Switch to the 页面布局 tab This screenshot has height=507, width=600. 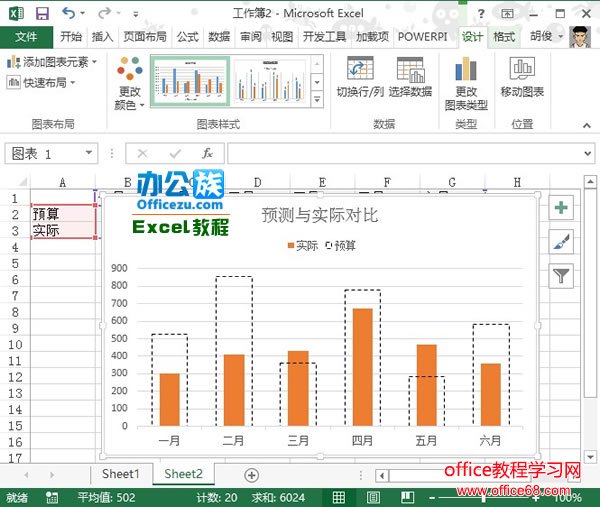[145, 37]
